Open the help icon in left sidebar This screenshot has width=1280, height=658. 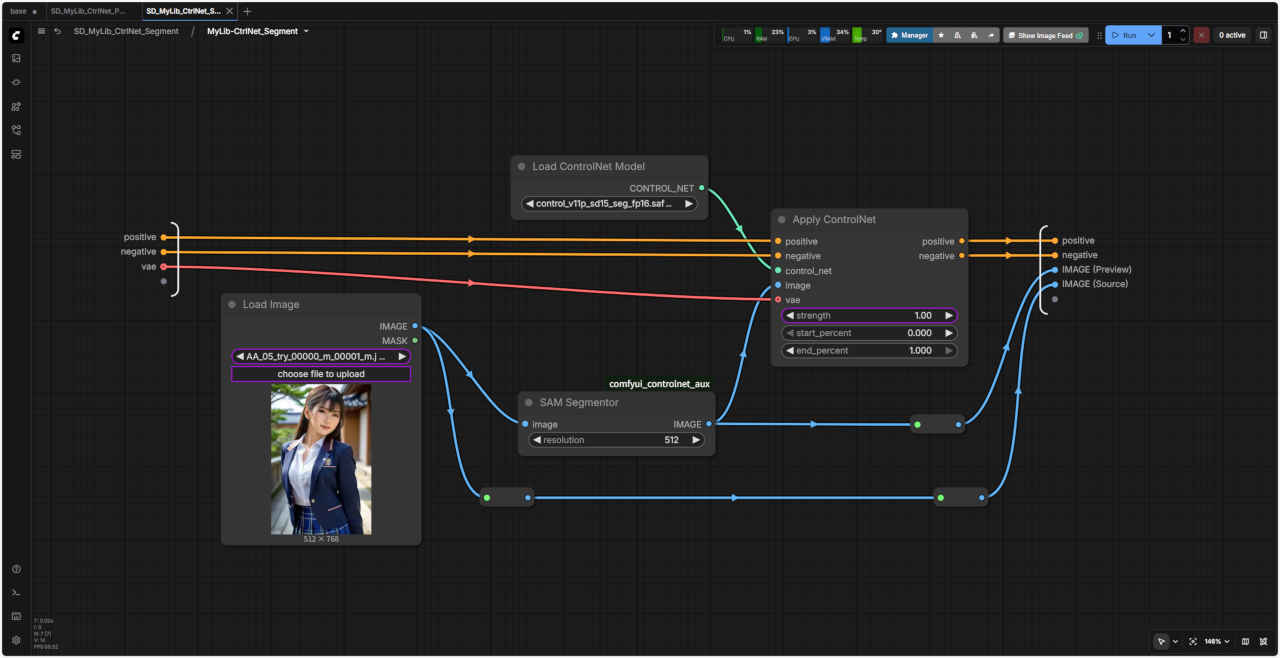pos(16,569)
